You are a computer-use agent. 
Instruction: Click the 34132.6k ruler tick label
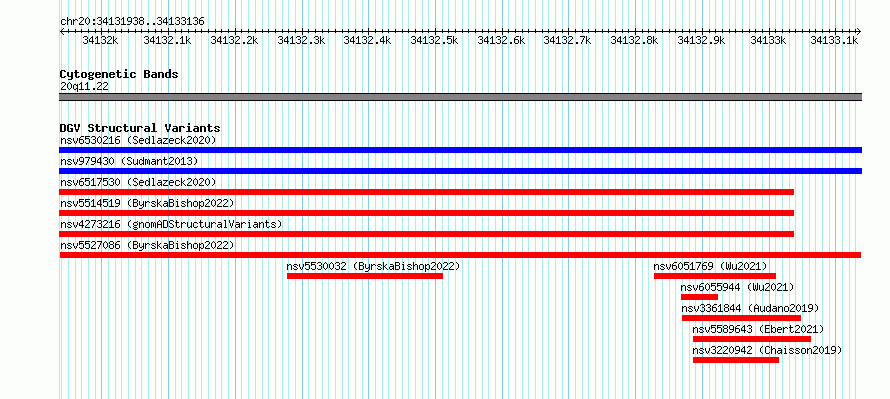(501, 40)
